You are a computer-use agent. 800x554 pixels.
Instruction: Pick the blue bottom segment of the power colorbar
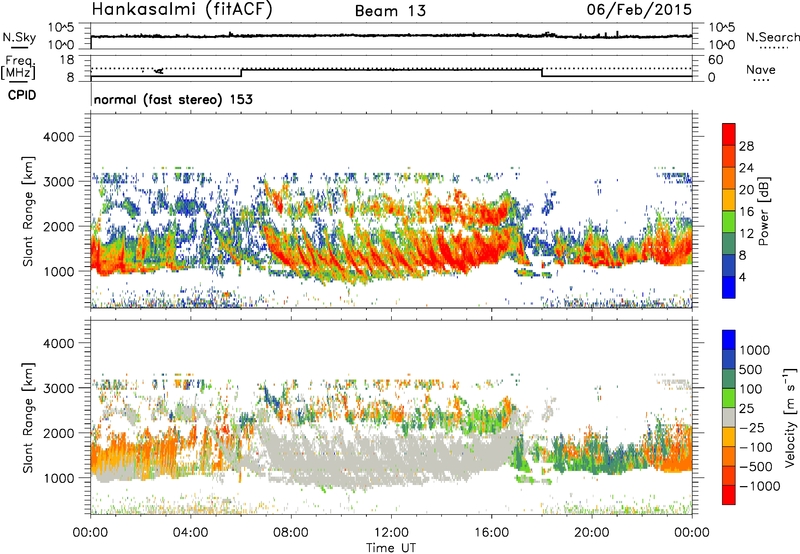[729, 287]
